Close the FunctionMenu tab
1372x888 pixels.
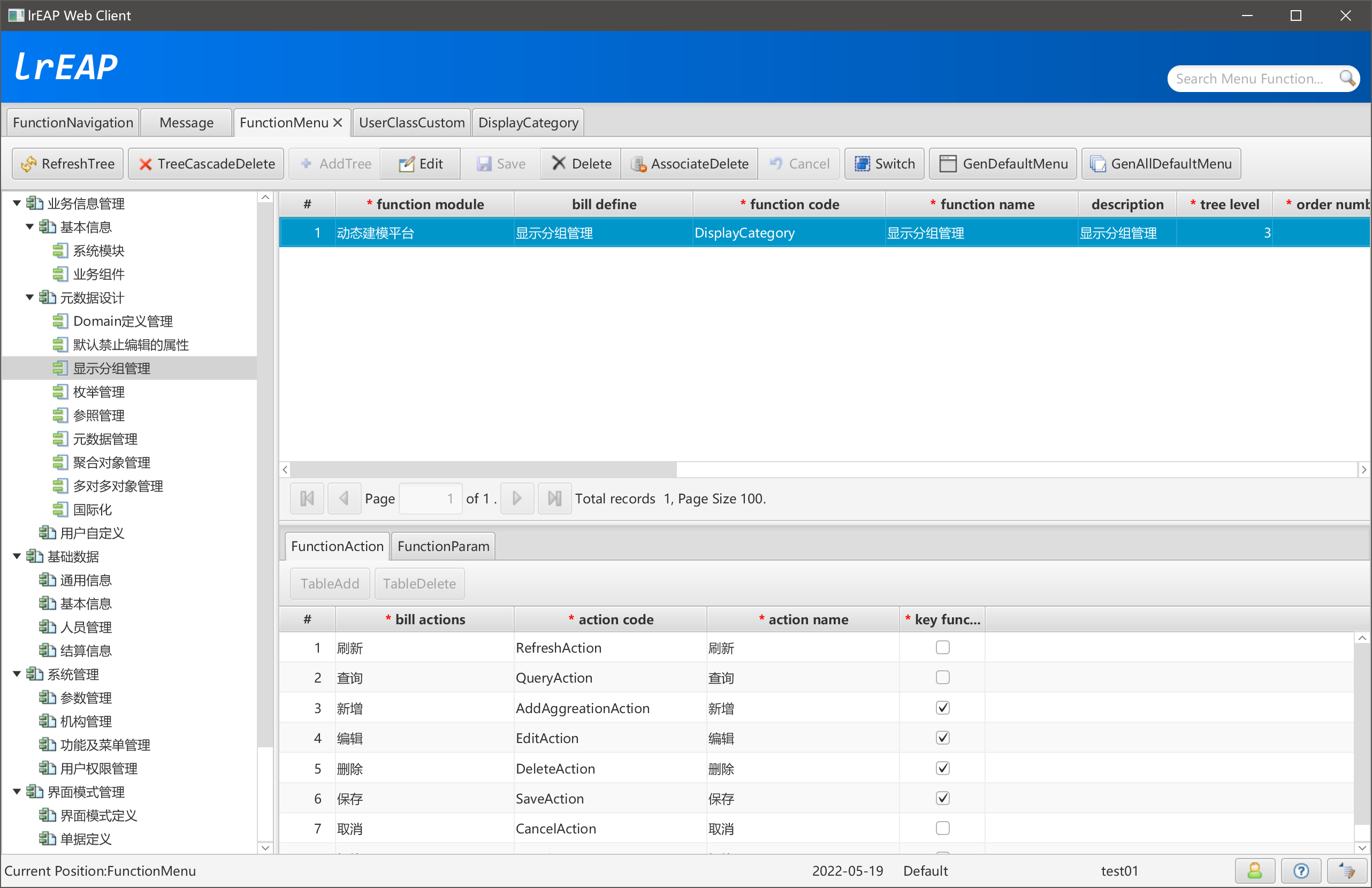coord(338,122)
